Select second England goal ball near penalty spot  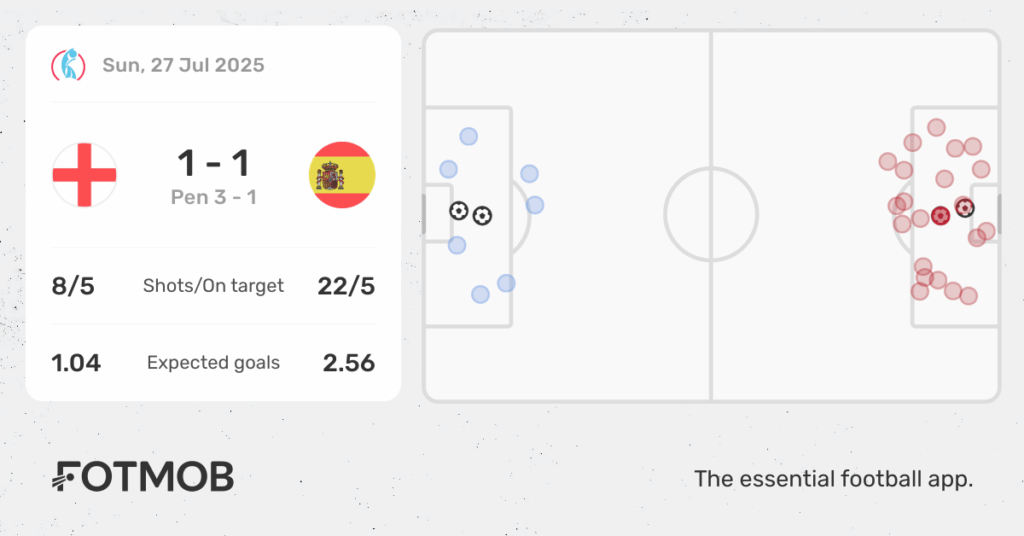point(482,215)
